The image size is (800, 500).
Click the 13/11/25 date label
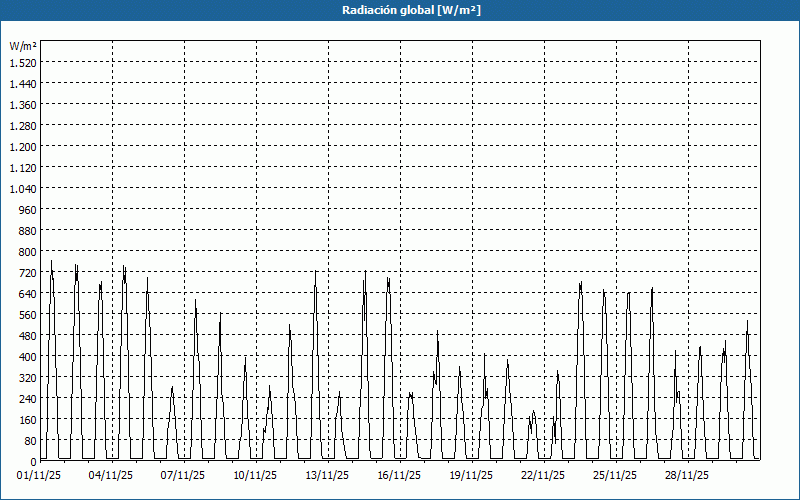(x=327, y=476)
